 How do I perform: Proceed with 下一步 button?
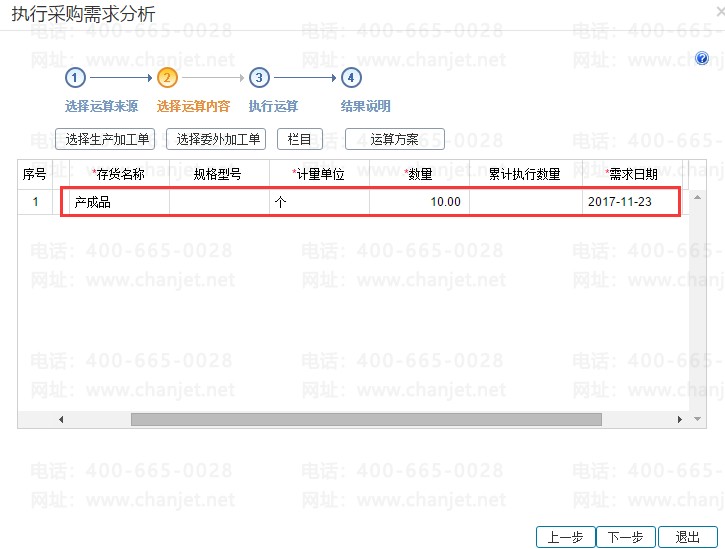[626, 537]
